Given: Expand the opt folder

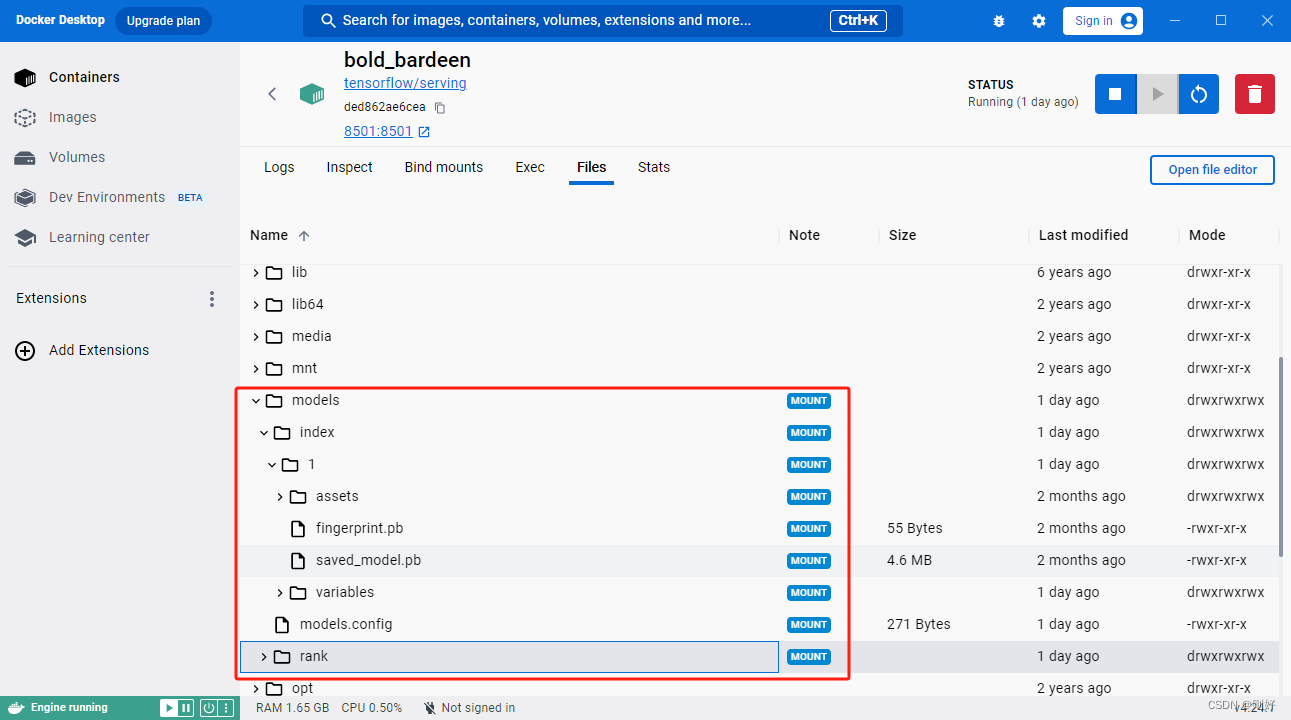Looking at the screenshot, I should point(256,689).
